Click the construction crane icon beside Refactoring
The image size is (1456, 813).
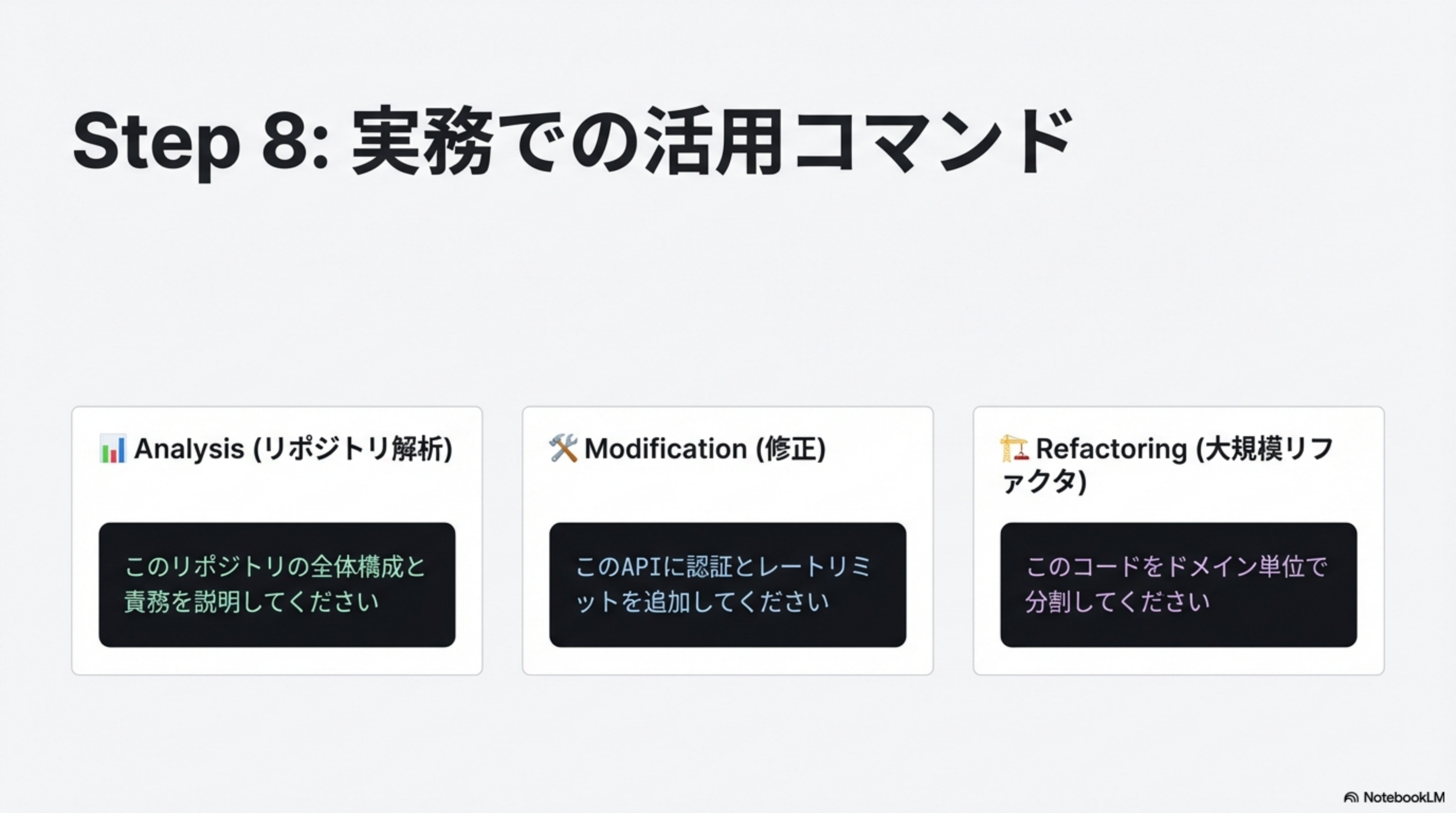pyautogui.click(x=1014, y=448)
